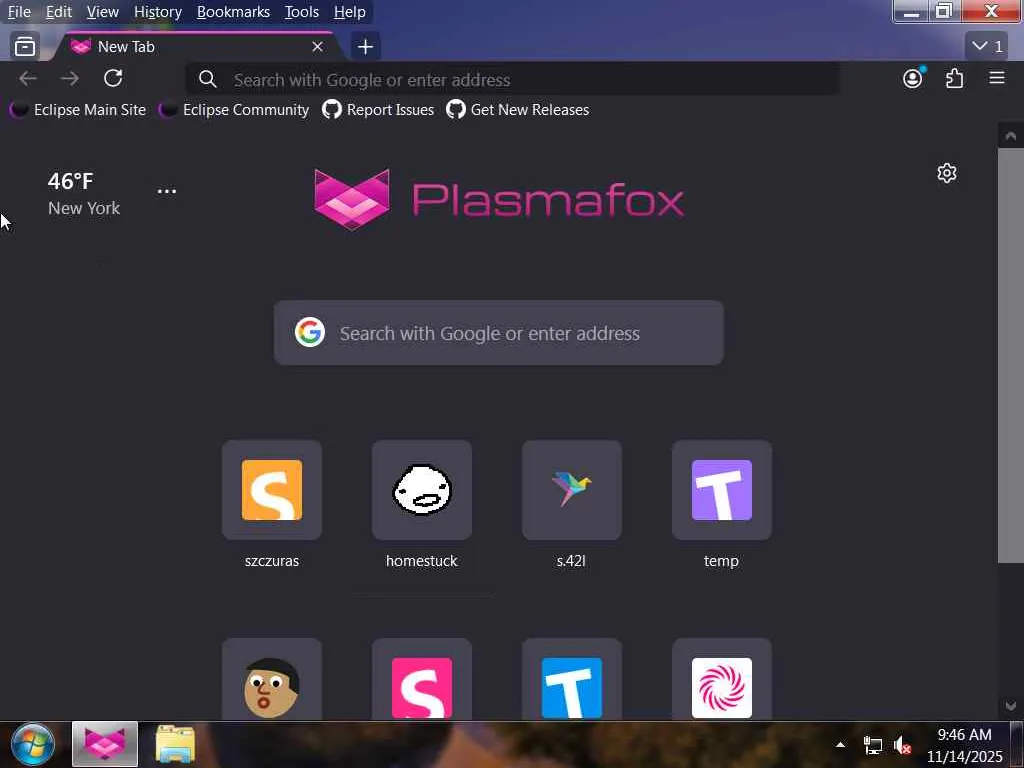Viewport: 1024px width, 768px height.
Task: Open the hamburger application menu
Action: tap(997, 78)
